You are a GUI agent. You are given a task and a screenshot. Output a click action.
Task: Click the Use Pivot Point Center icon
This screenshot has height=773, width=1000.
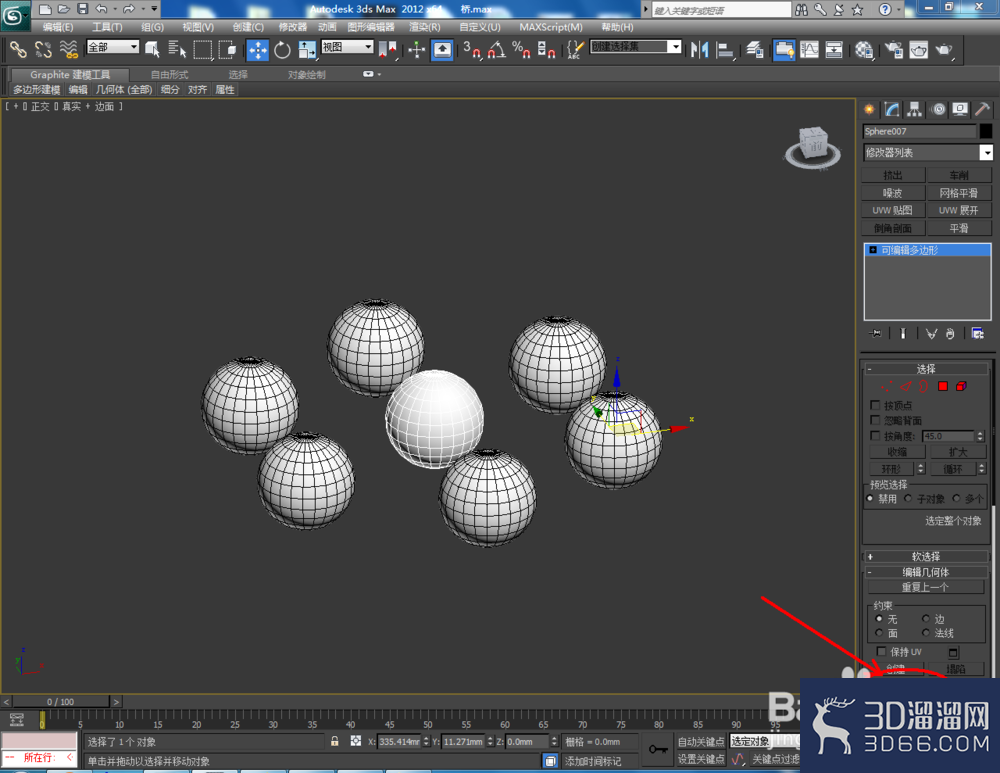(x=387, y=50)
